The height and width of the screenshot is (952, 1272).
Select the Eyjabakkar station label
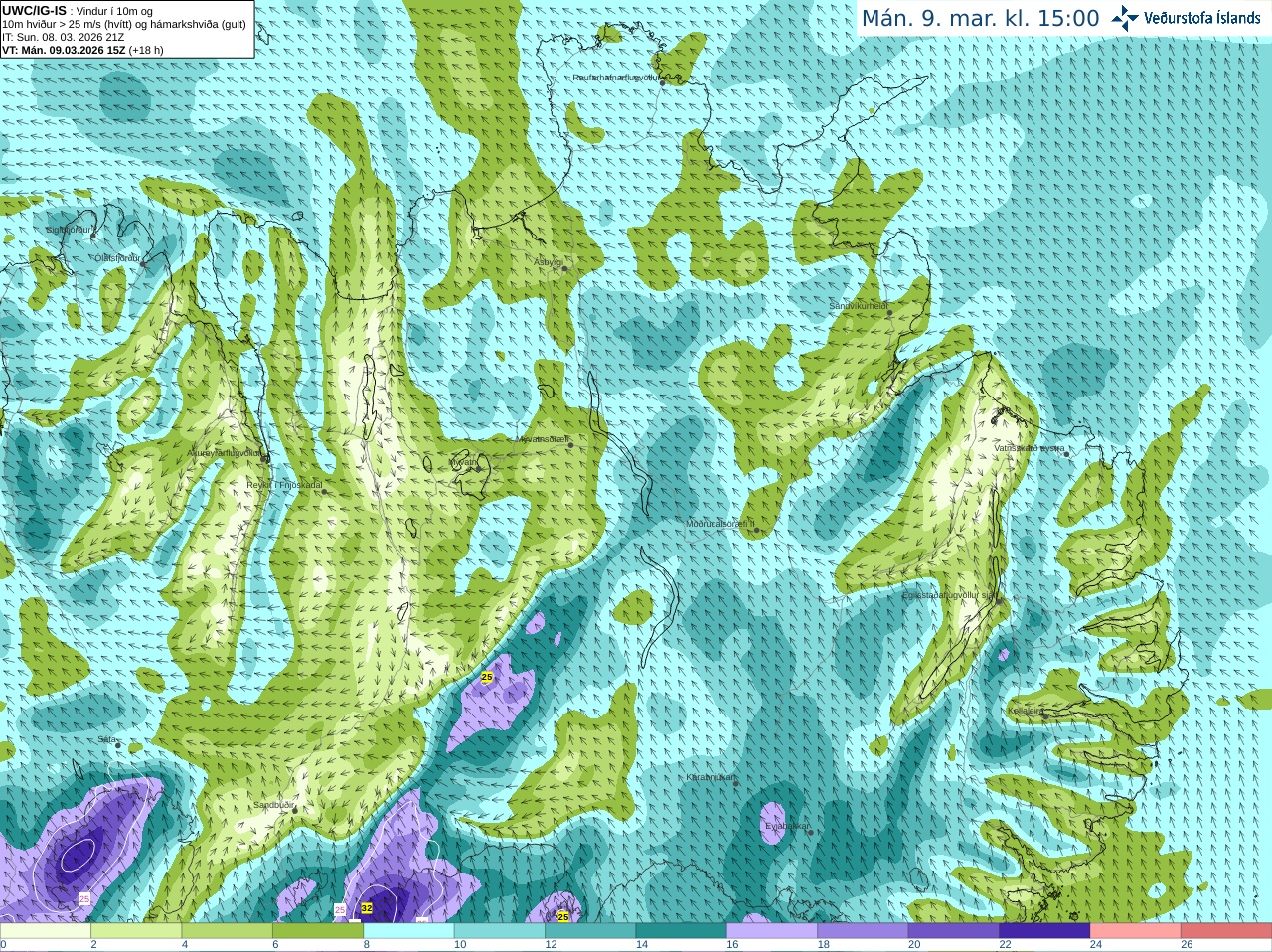[x=787, y=825]
